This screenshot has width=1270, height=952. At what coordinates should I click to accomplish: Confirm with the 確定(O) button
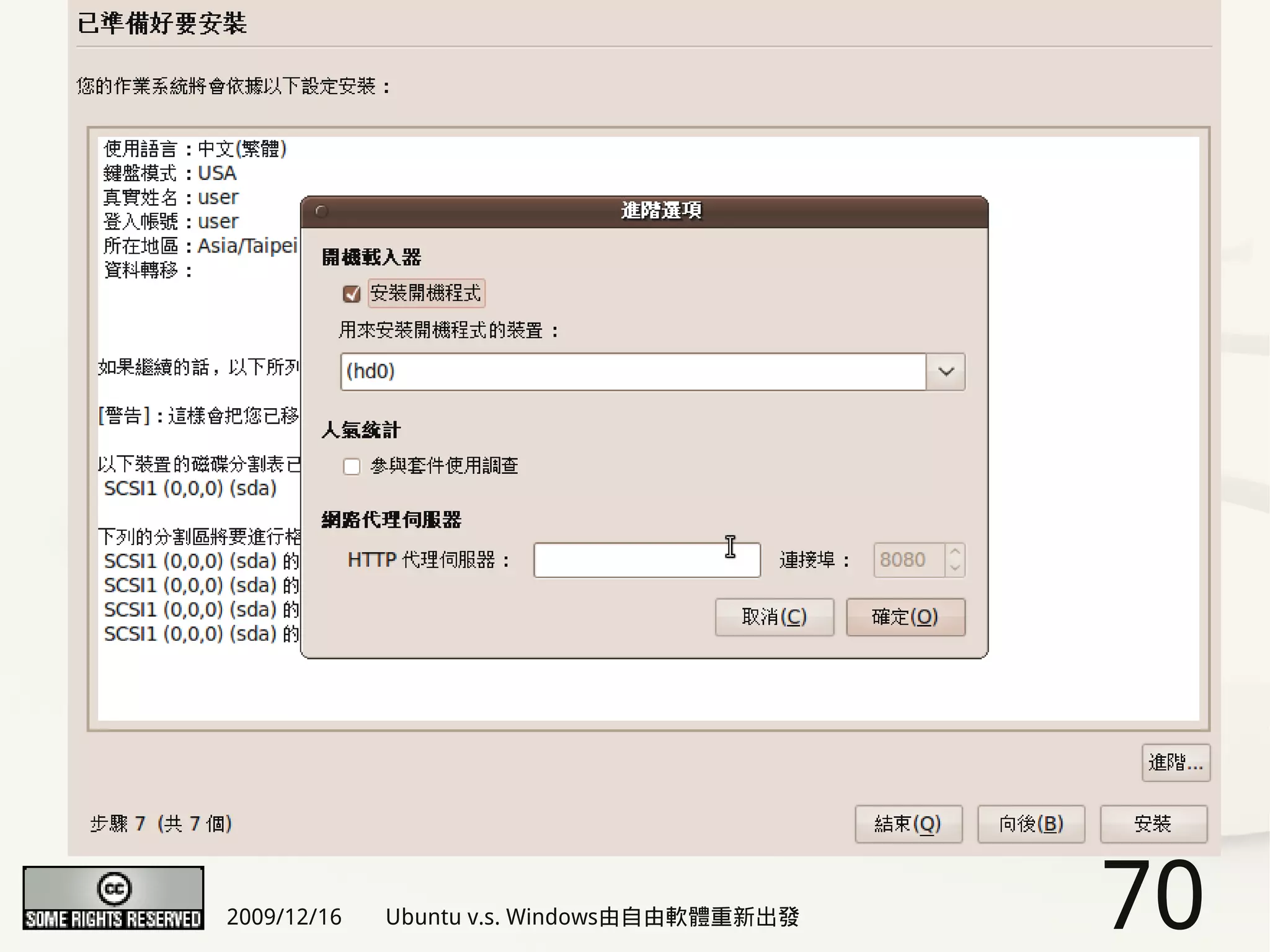pyautogui.click(x=905, y=617)
